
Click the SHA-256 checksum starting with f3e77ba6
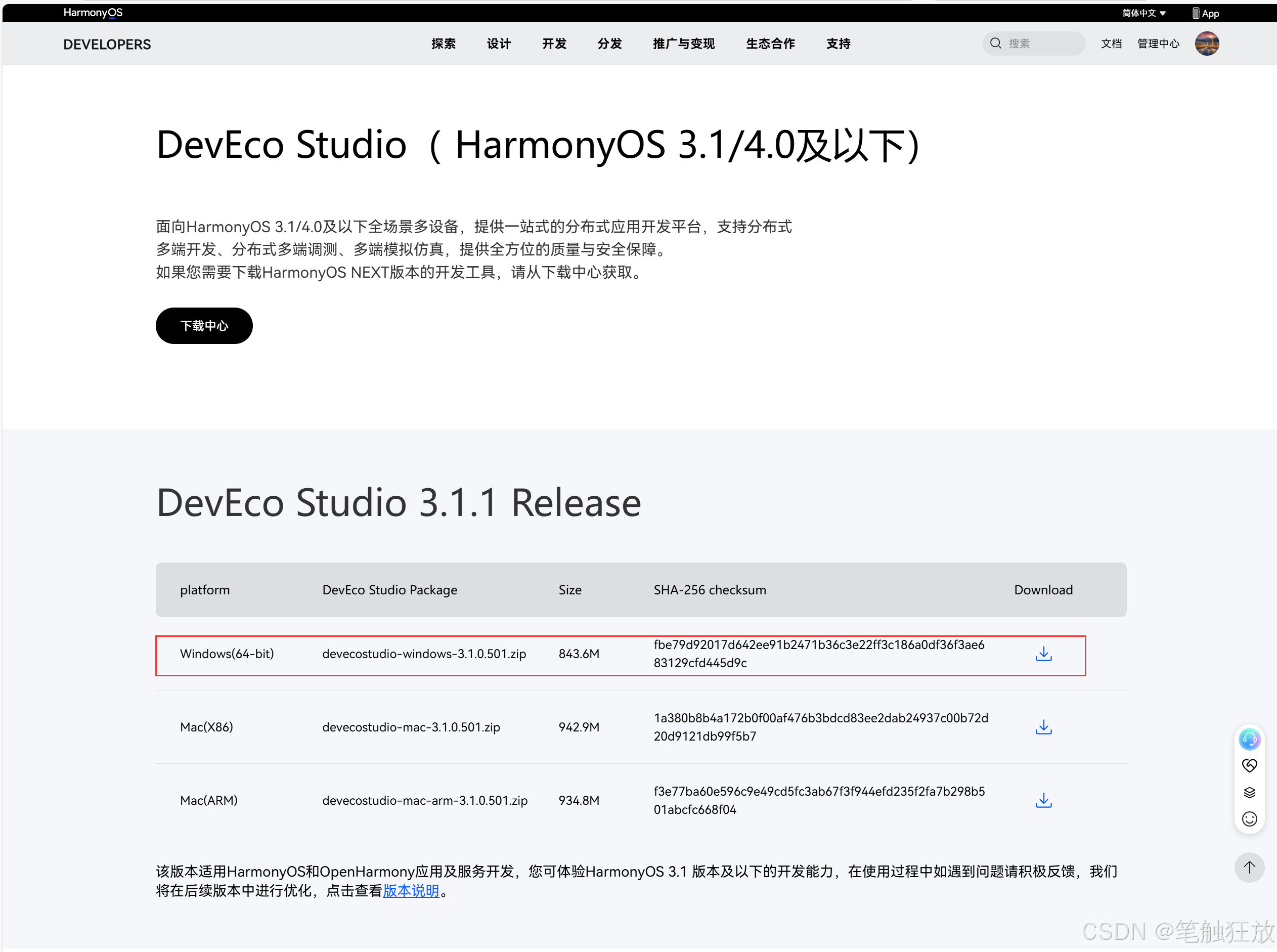[x=819, y=800]
